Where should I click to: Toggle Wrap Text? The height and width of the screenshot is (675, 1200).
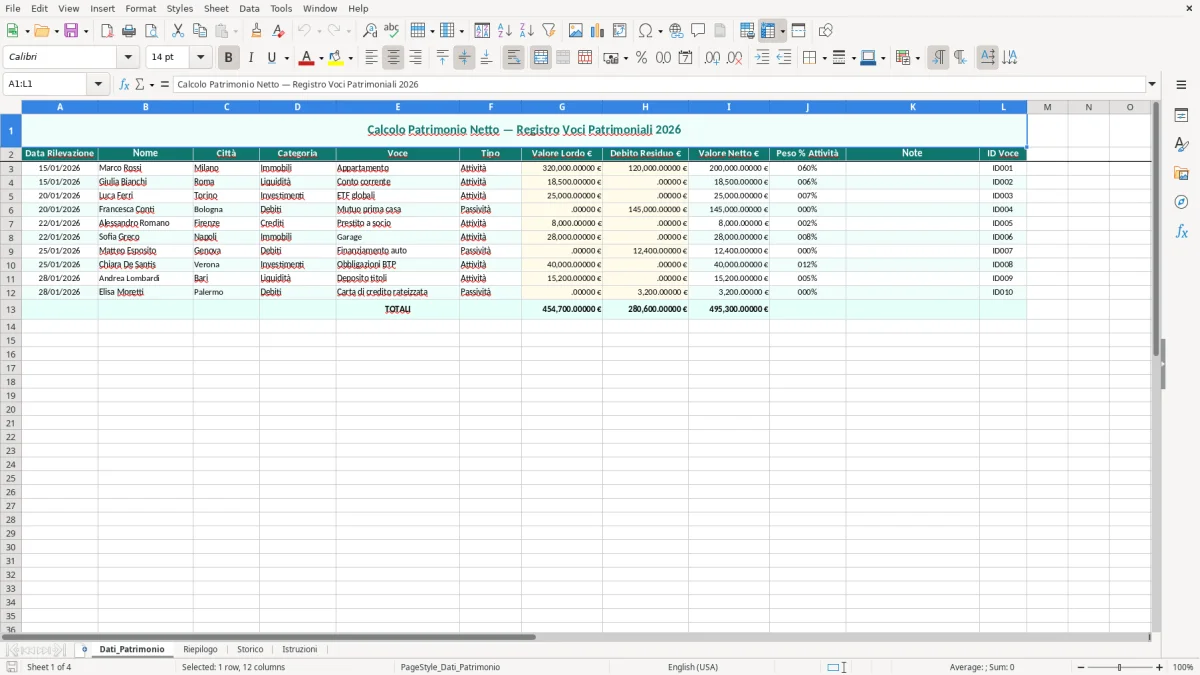[x=513, y=58]
